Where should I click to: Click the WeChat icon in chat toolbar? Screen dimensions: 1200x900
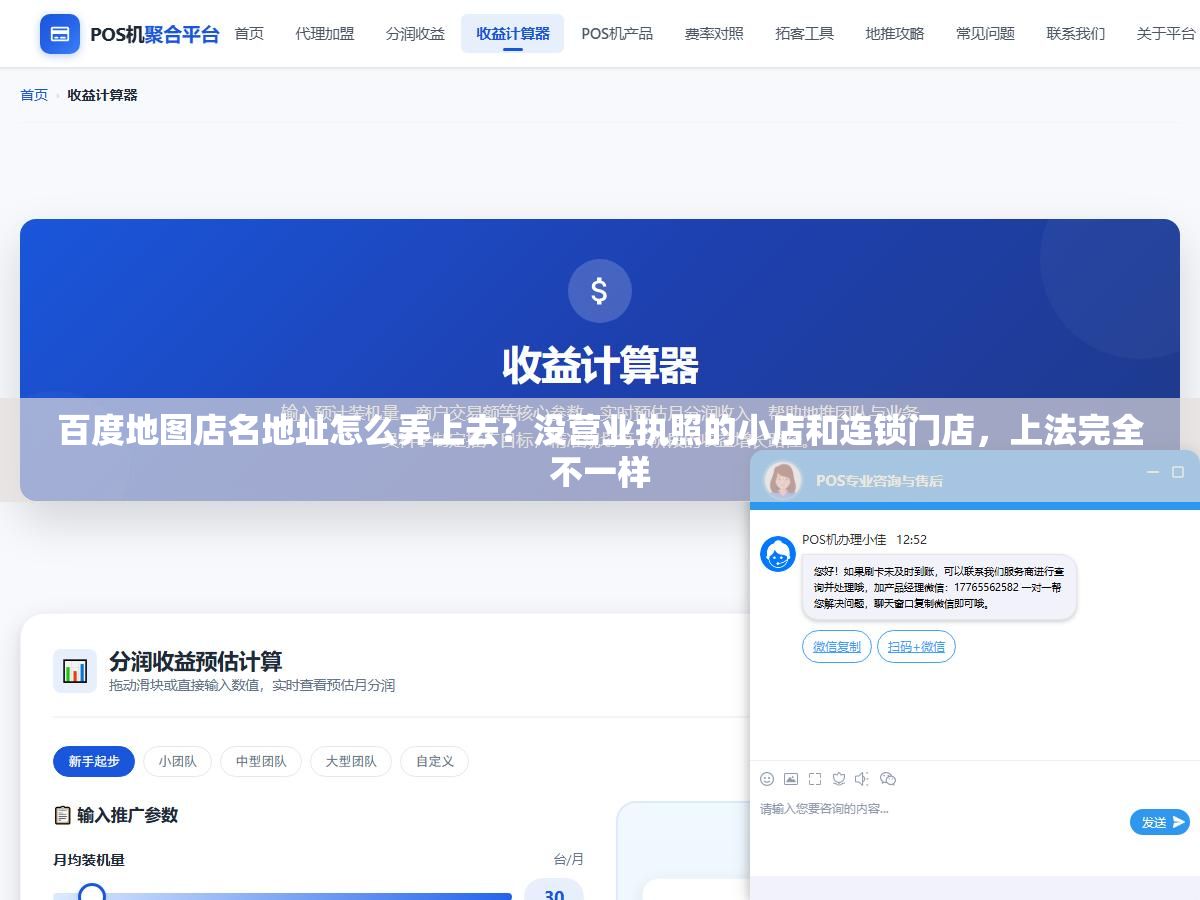(888, 779)
